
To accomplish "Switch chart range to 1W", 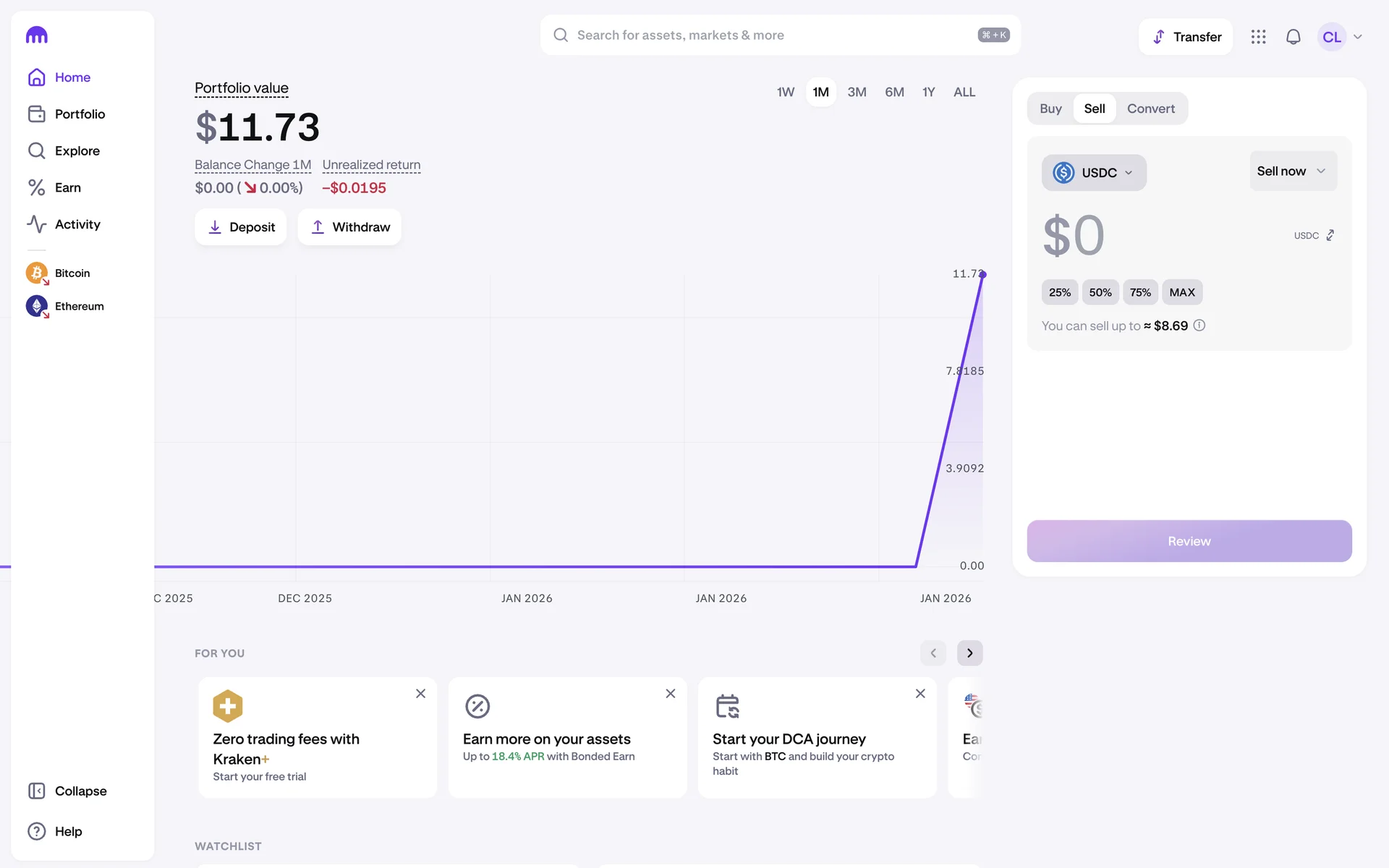I will [x=785, y=92].
